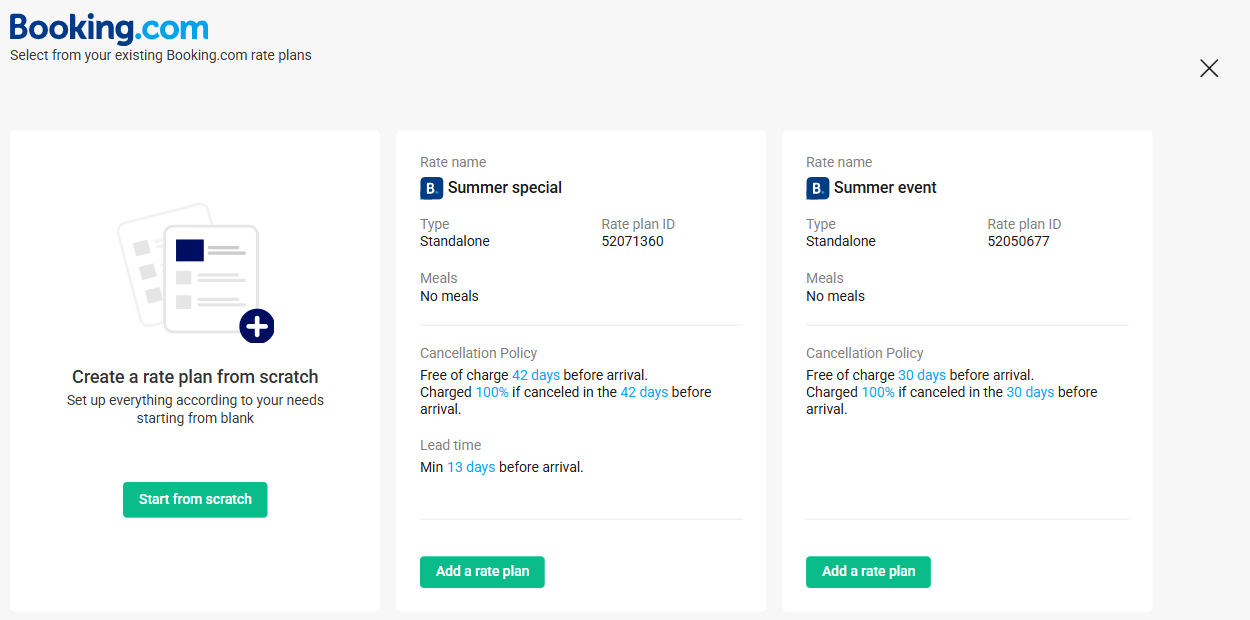Viewport: 1250px width, 620px height.
Task: Select the Summer event rate name
Action: click(x=885, y=188)
